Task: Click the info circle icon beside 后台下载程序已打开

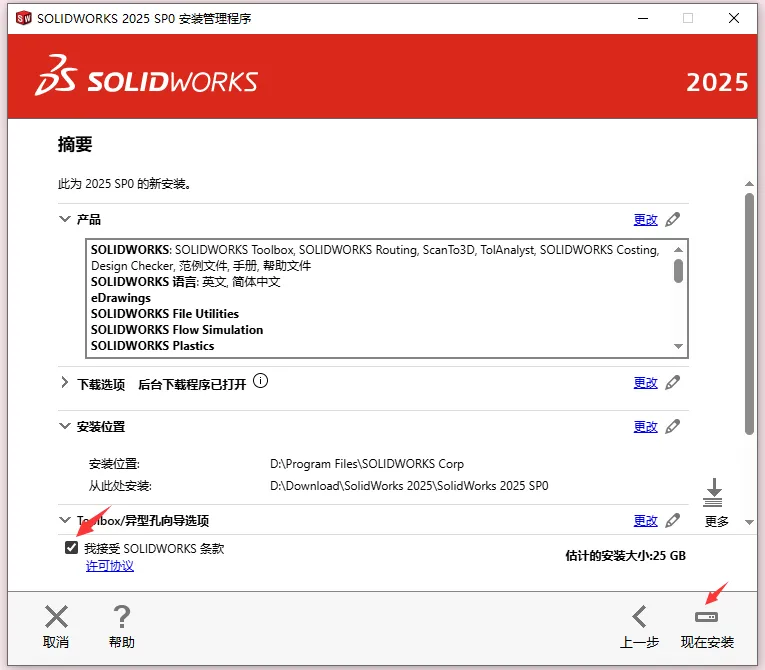Action: pyautogui.click(x=261, y=381)
